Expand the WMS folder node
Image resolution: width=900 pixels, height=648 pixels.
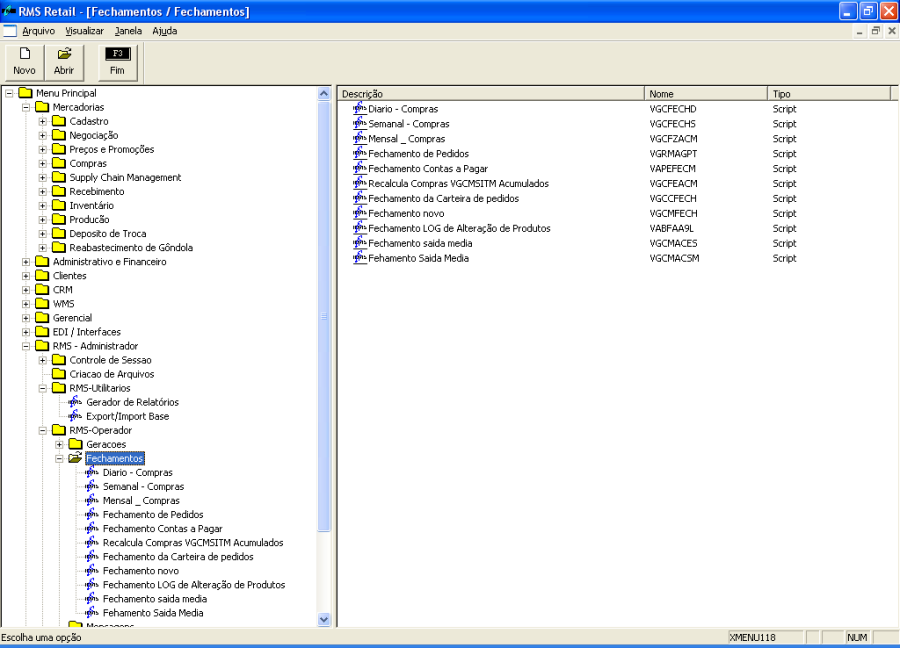click(26, 304)
